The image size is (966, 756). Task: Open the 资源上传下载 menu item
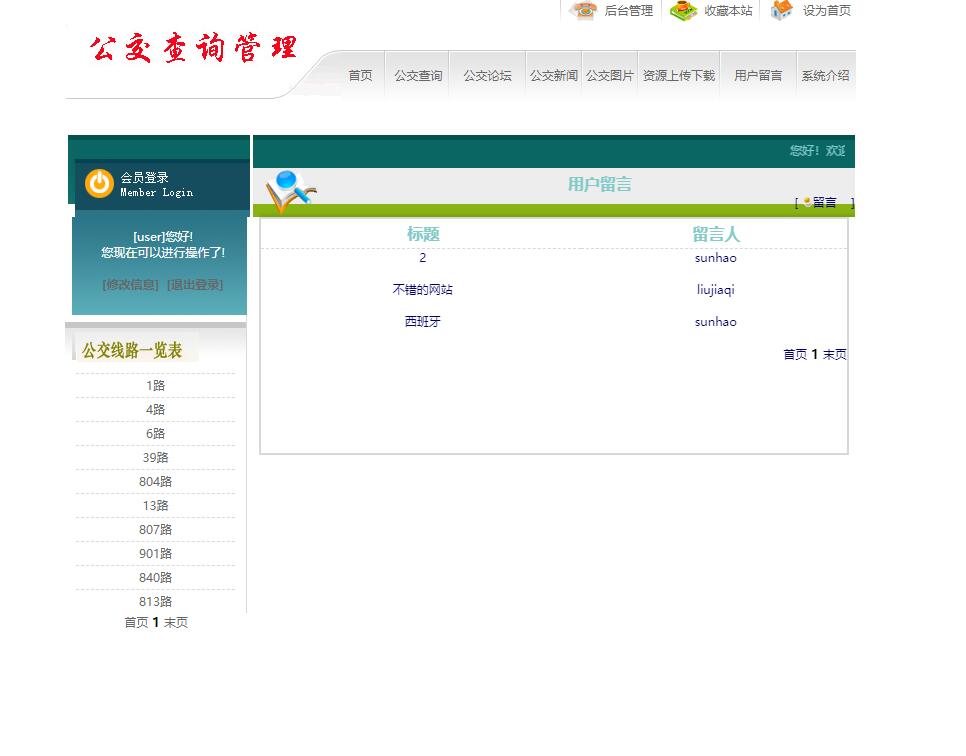(x=678, y=76)
